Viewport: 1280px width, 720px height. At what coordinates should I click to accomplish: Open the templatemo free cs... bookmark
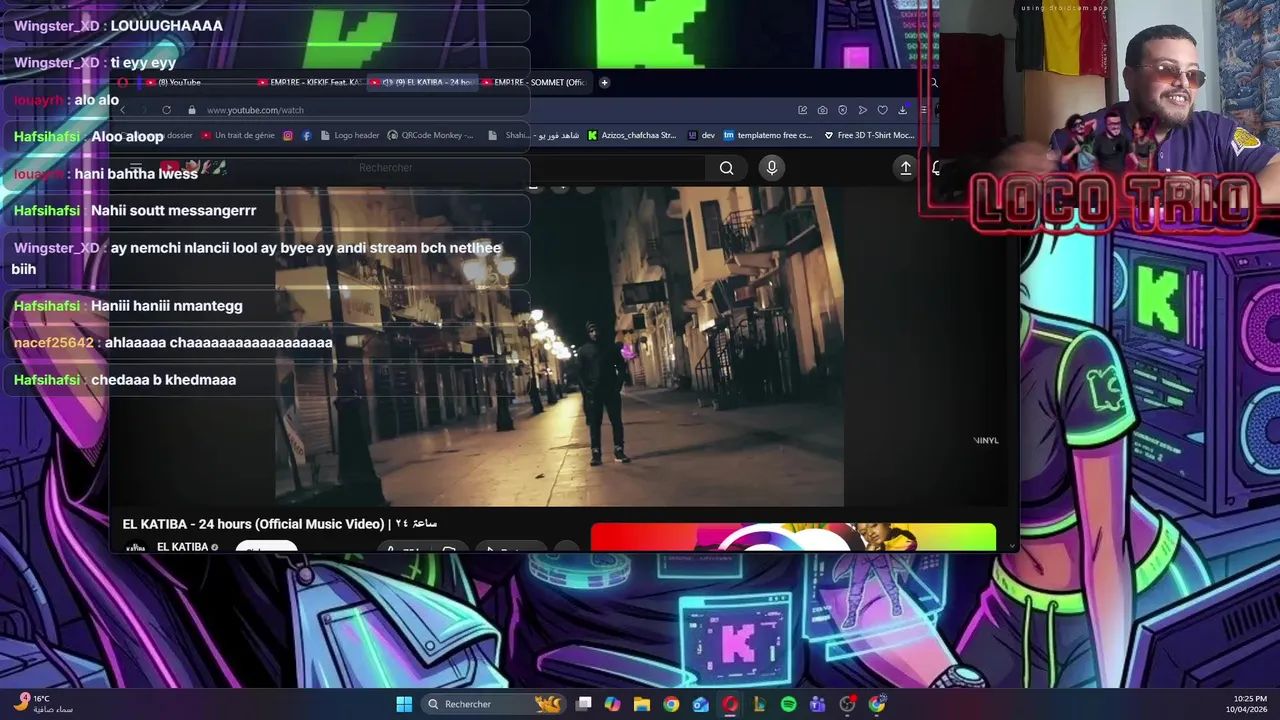(768, 135)
